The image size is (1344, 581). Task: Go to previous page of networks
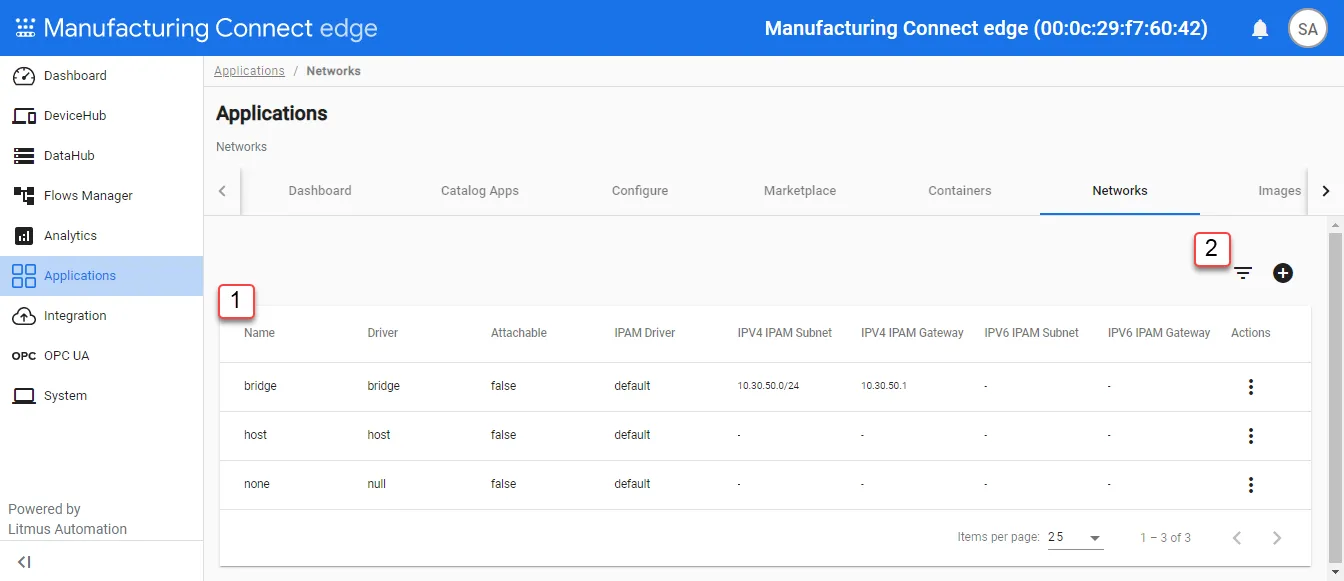(x=1237, y=538)
